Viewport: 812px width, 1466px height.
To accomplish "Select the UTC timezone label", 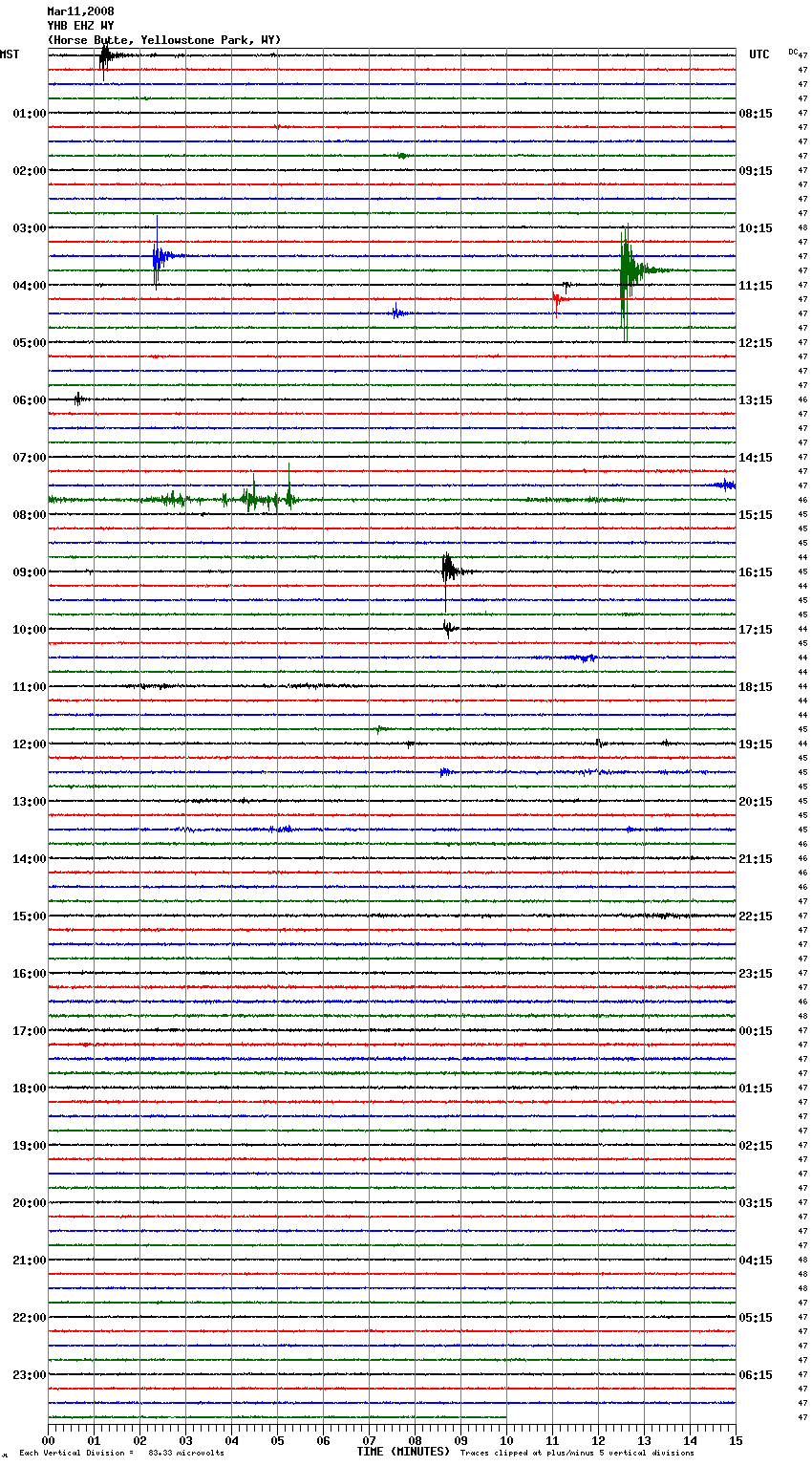I will [x=759, y=54].
